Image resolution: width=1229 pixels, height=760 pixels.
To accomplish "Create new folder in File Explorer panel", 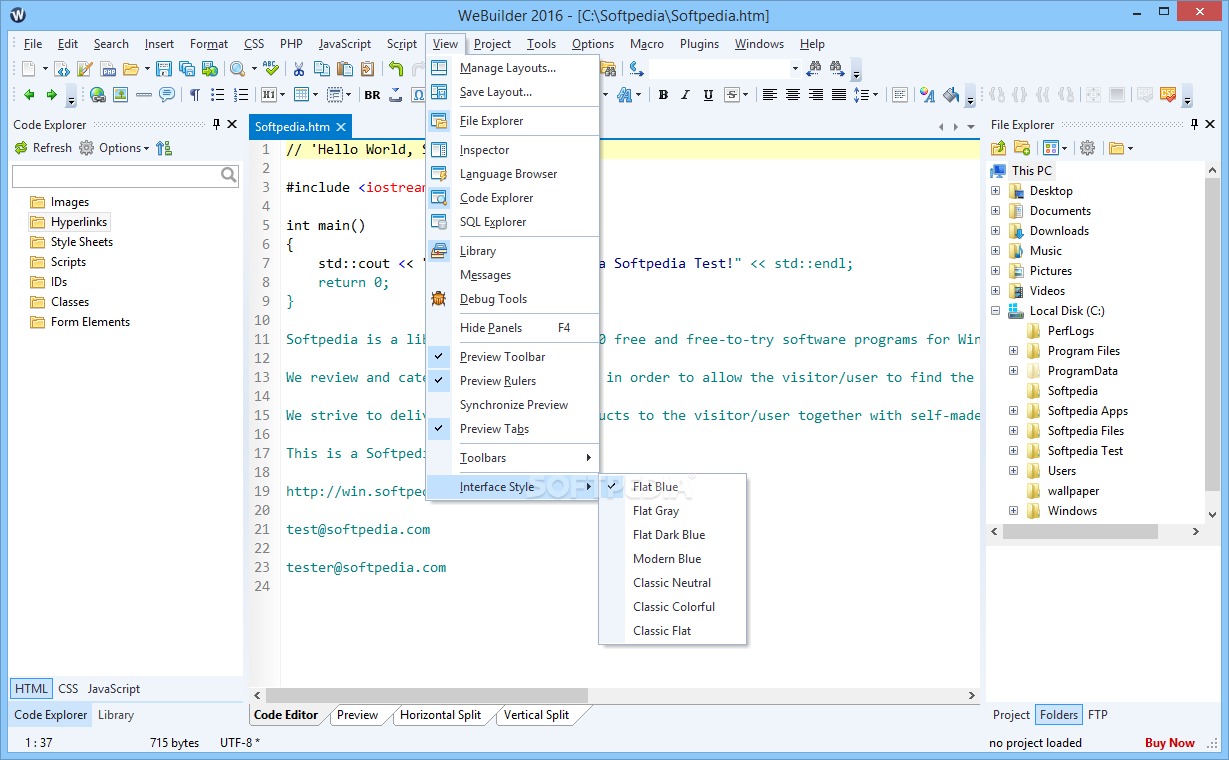I will pos(1021,148).
